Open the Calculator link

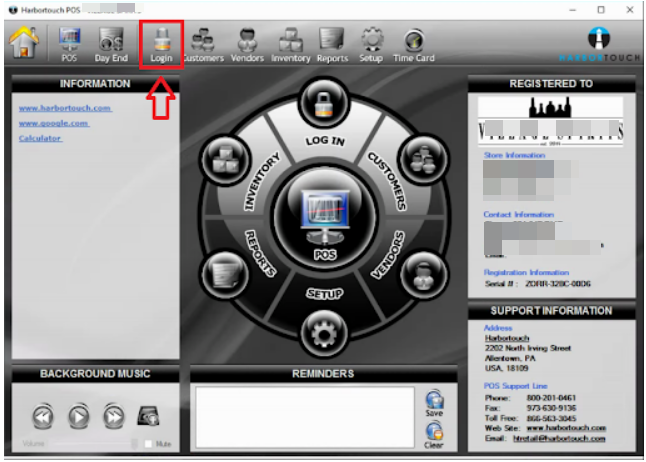pyautogui.click(x=40, y=138)
